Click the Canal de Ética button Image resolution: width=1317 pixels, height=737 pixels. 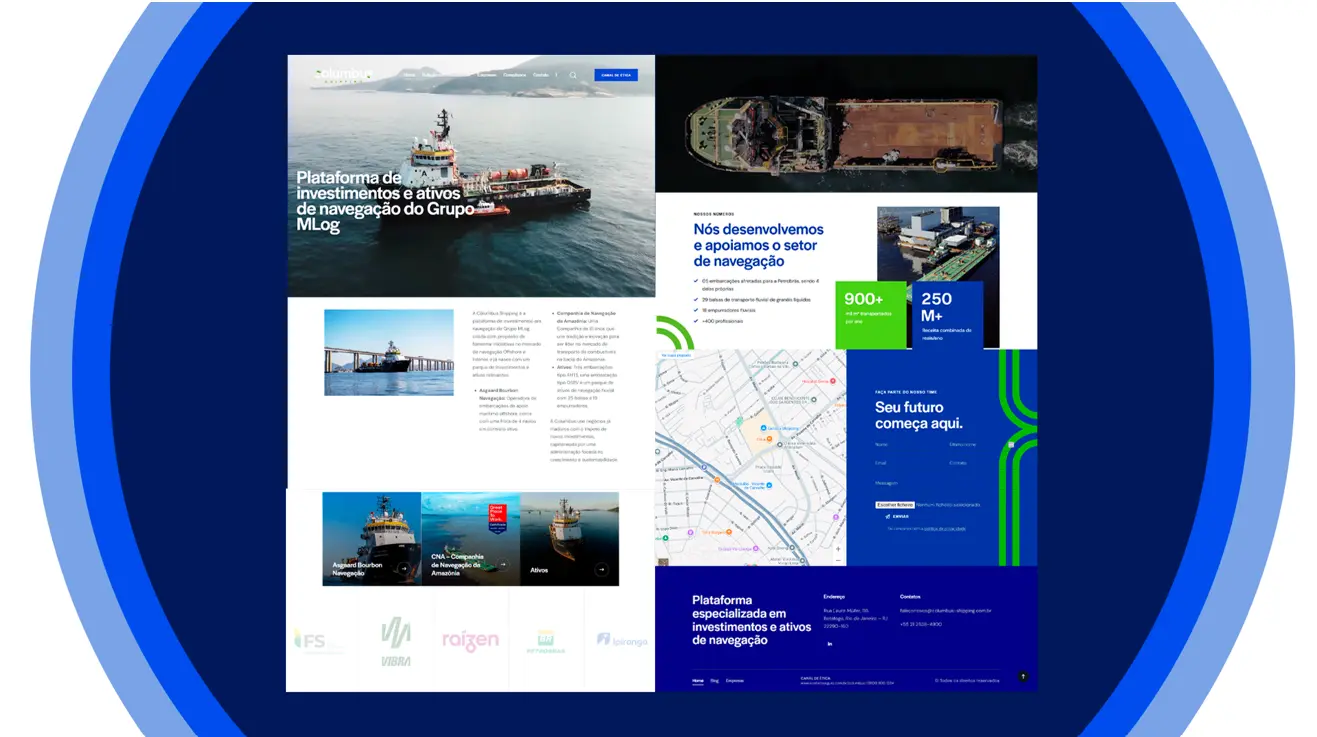[x=616, y=75]
